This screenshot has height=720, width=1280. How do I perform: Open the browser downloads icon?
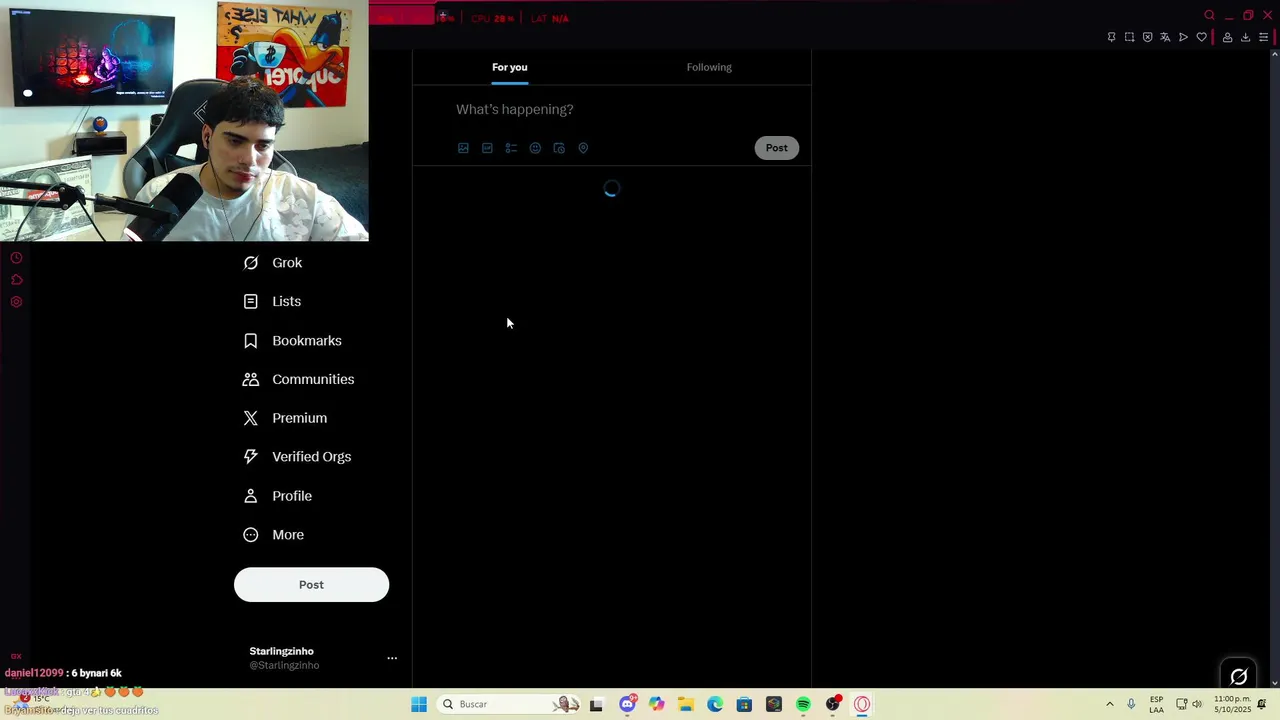tap(1245, 37)
